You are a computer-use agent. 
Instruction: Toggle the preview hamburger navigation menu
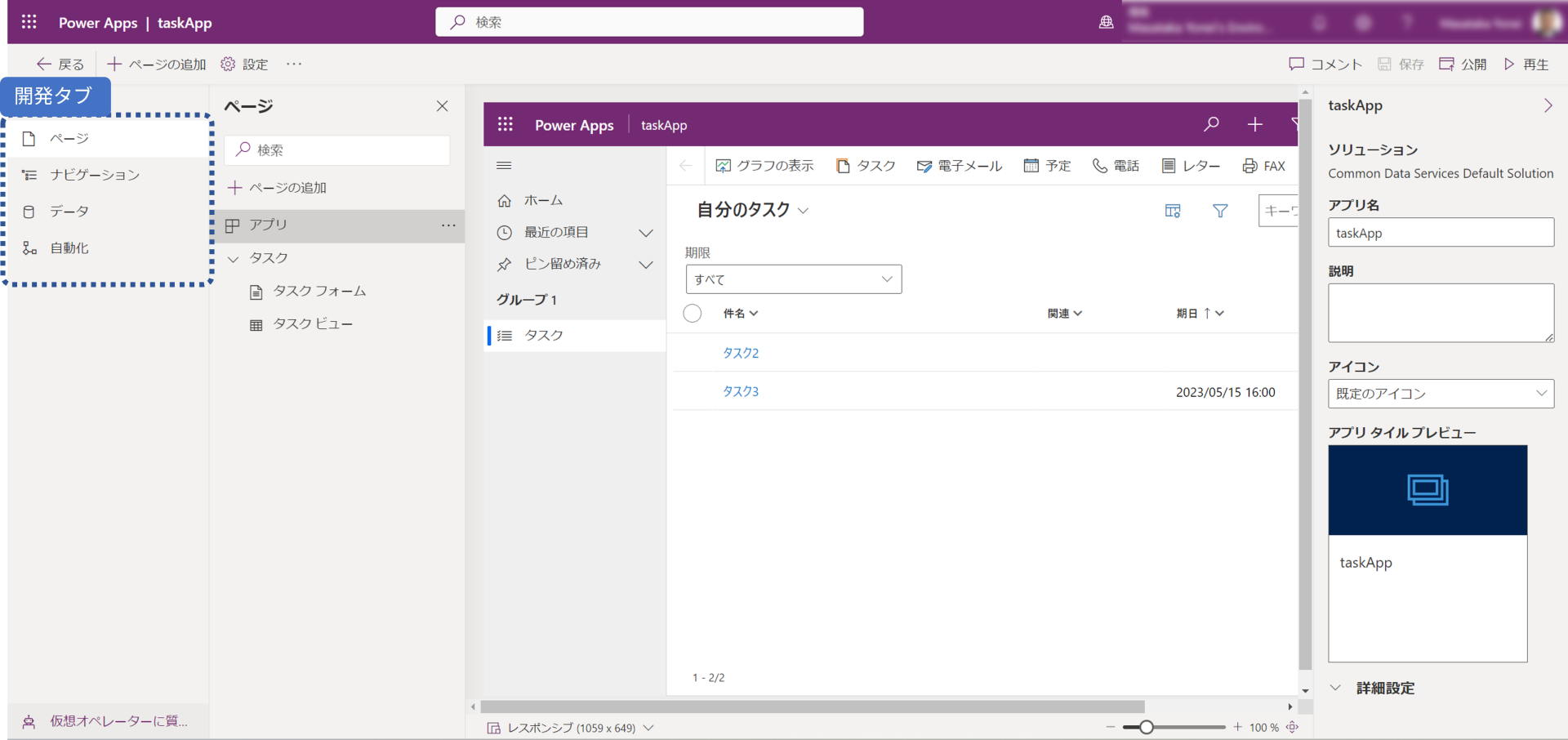504,166
